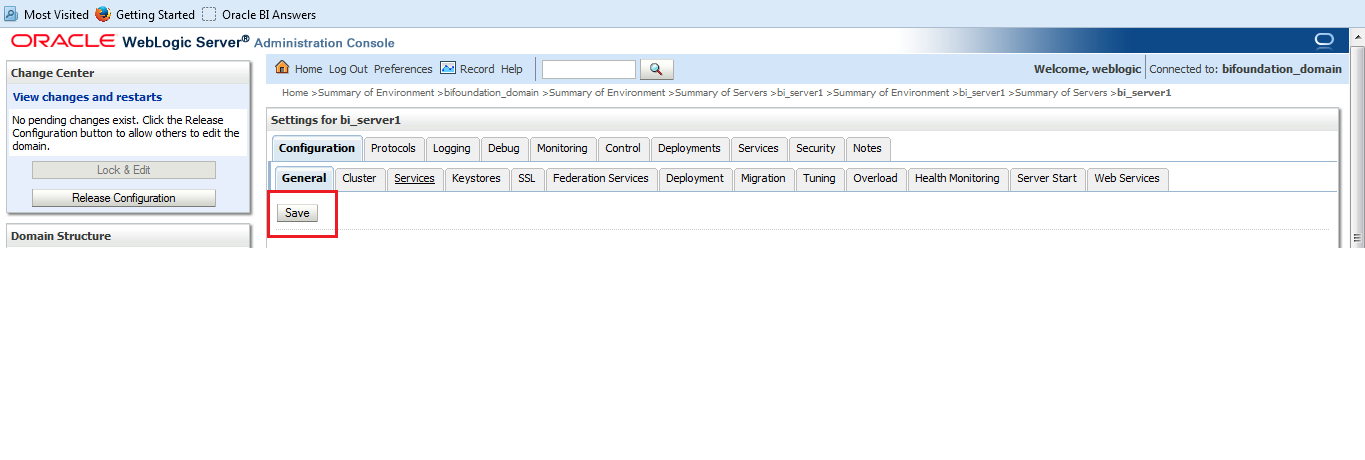Viewport: 1365px width, 460px height.
Task: Select the Web Services subtab
Action: click(x=1127, y=178)
